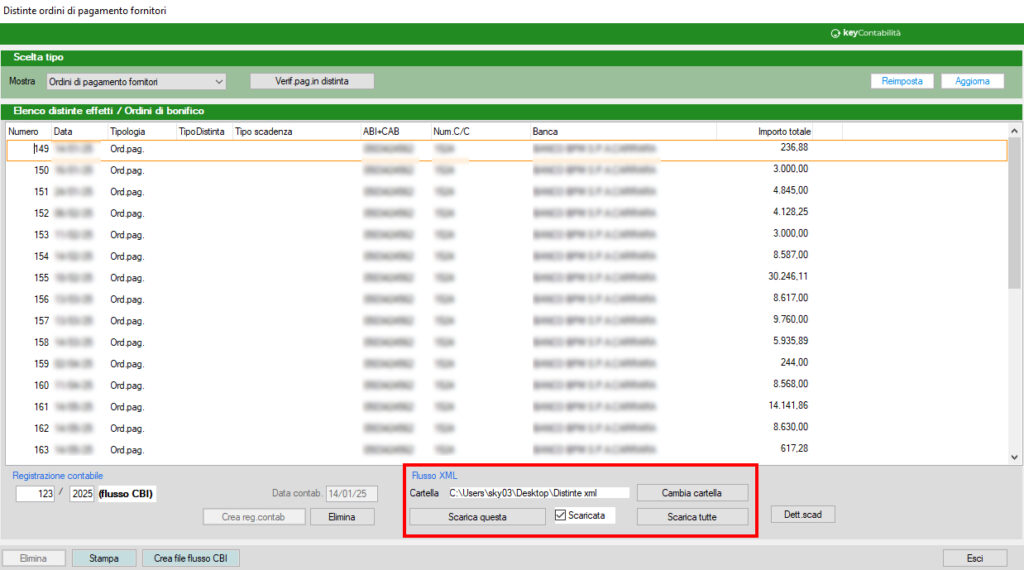Click the Cartella path input field
This screenshot has height=570, width=1024.
click(x=537, y=493)
